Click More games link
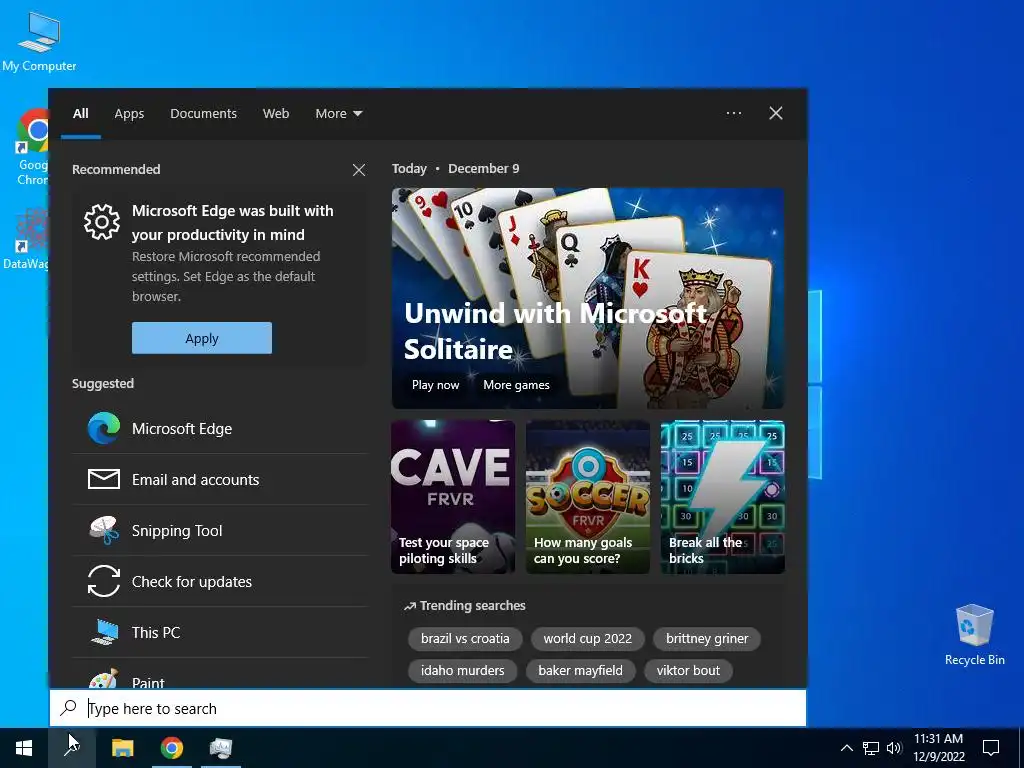 (x=516, y=385)
